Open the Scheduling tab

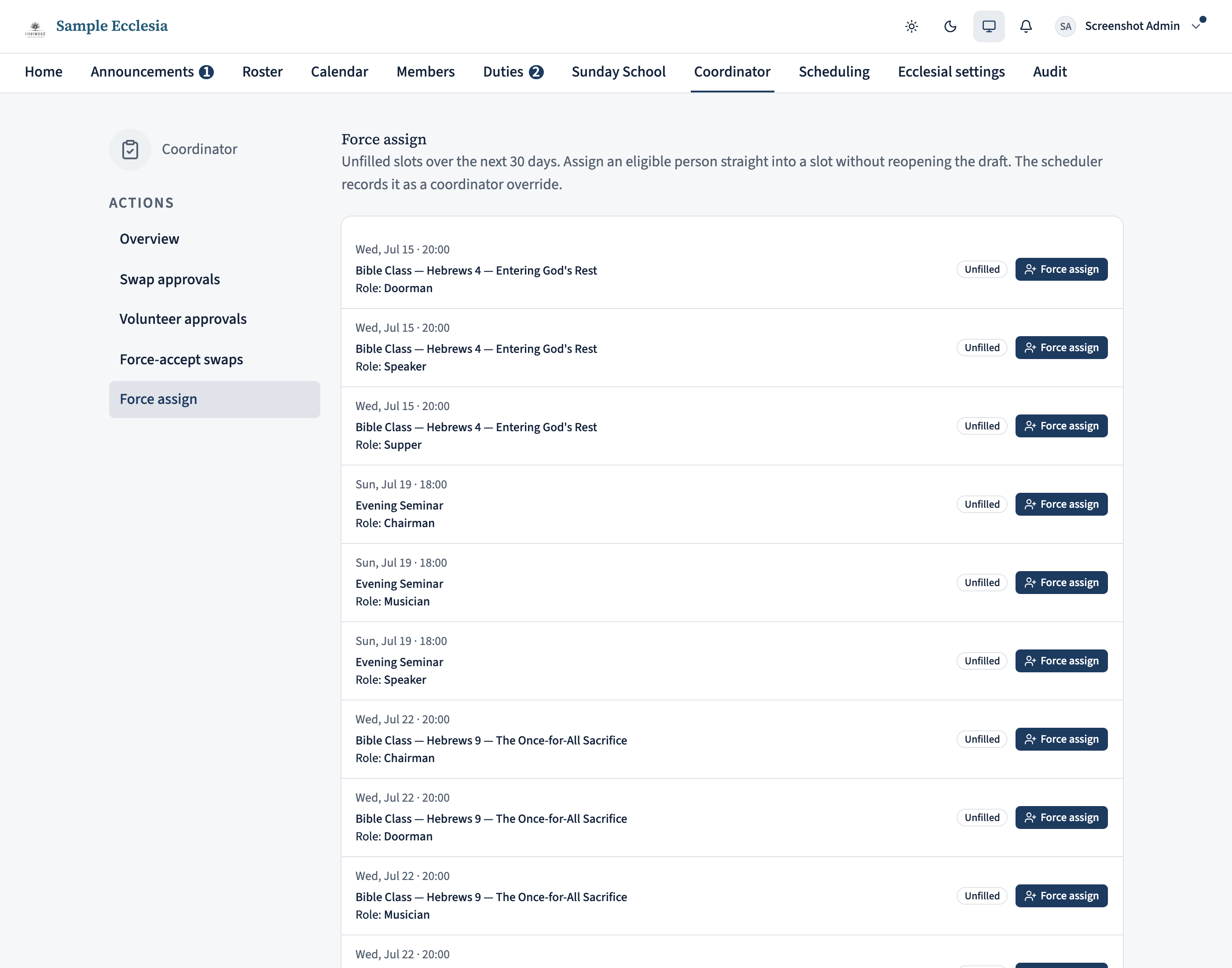[x=834, y=72]
